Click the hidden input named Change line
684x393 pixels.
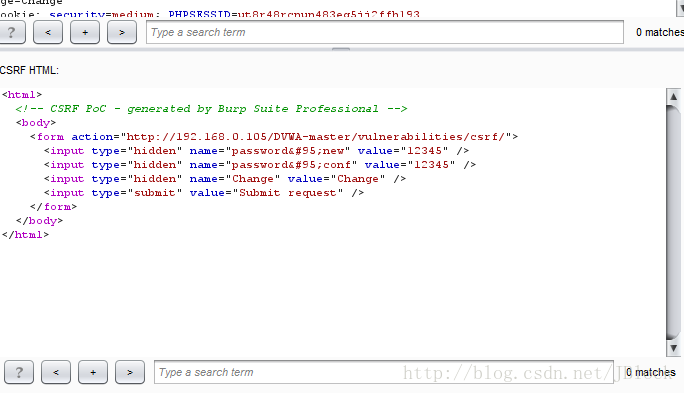[x=225, y=178]
